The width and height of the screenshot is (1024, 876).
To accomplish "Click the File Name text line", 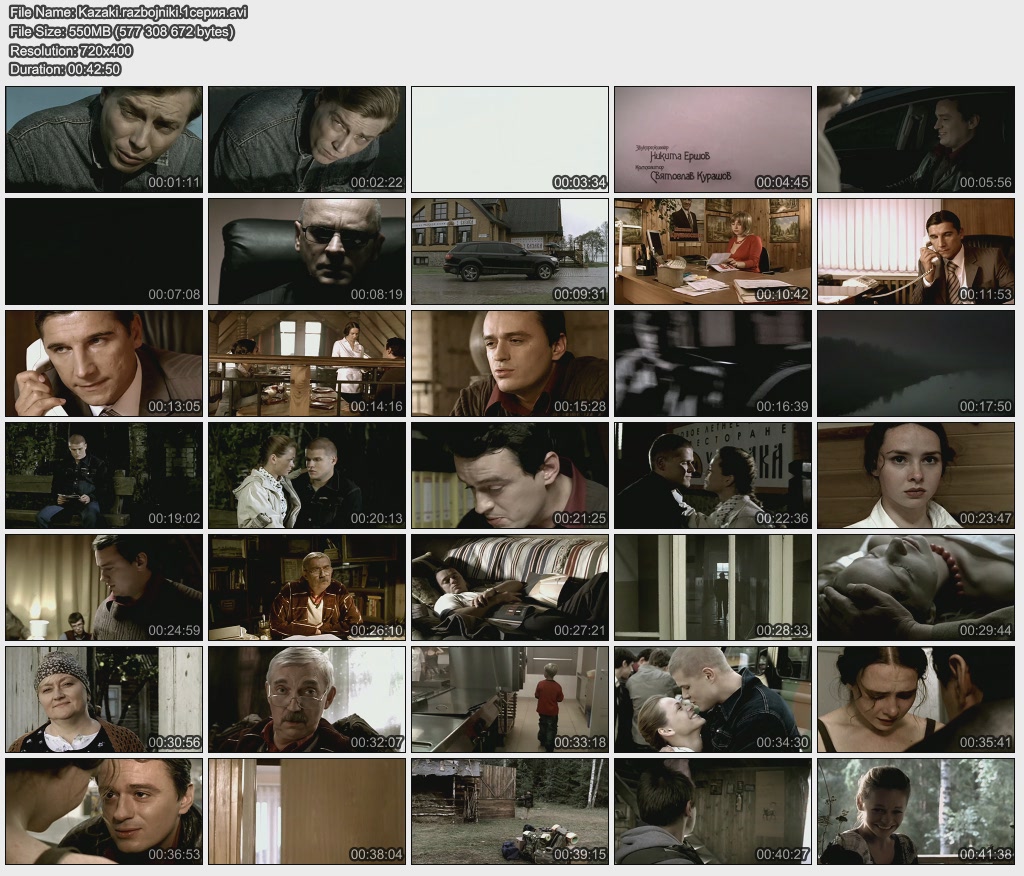I will tap(129, 12).
